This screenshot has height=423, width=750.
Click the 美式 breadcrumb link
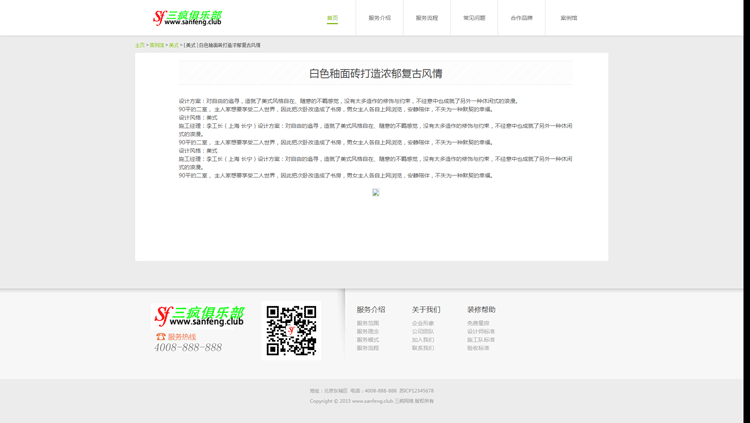pos(173,45)
